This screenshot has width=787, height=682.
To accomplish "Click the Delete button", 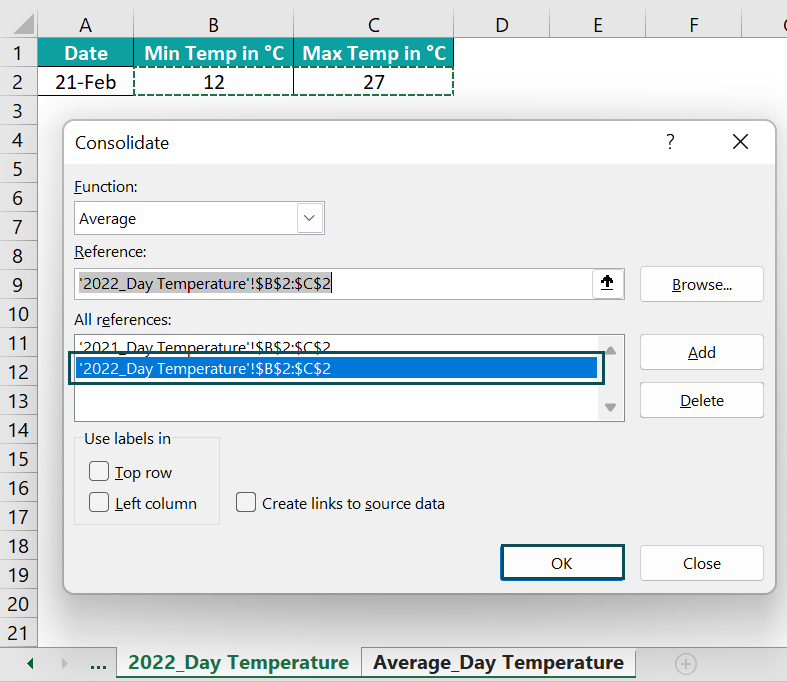I will pos(702,400).
